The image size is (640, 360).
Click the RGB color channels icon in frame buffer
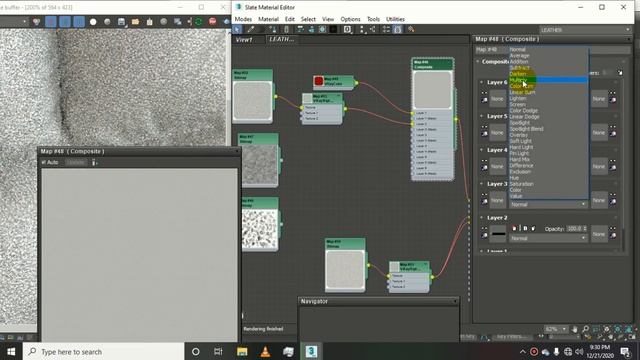point(37,22)
